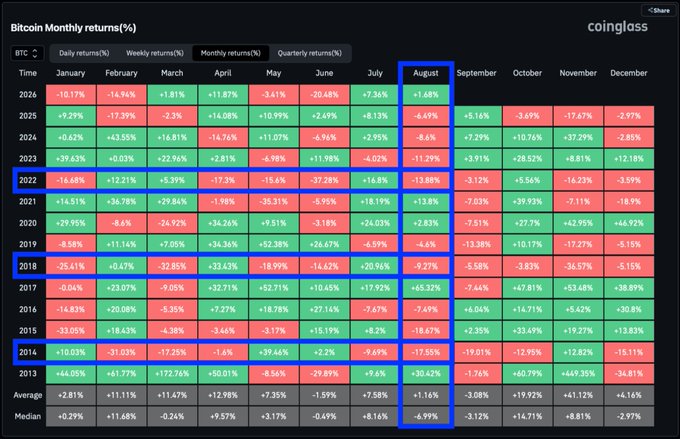
Task: Click the 2026 row label
Action: tap(28, 95)
